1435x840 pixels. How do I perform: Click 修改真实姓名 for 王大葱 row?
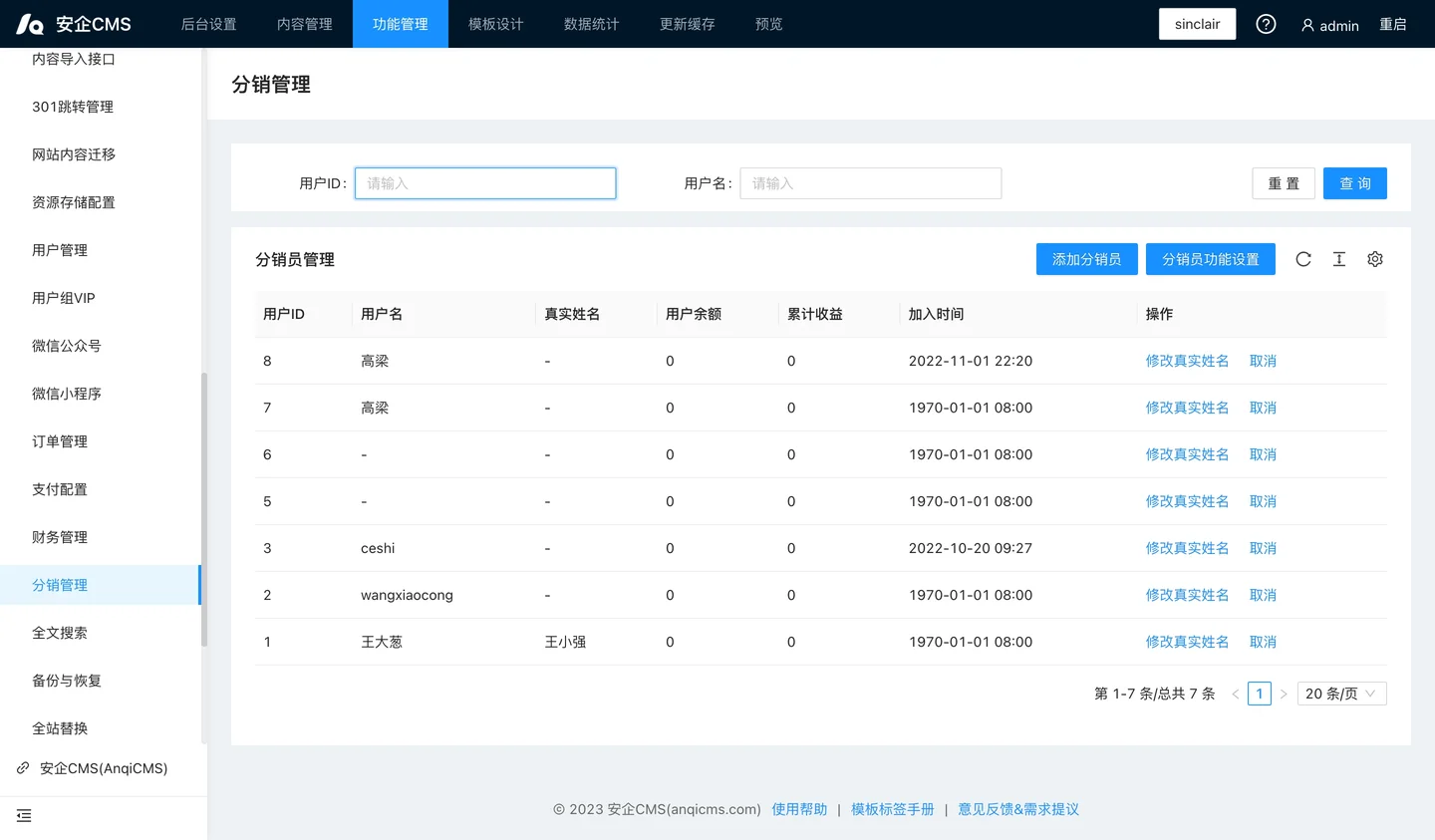click(1187, 642)
